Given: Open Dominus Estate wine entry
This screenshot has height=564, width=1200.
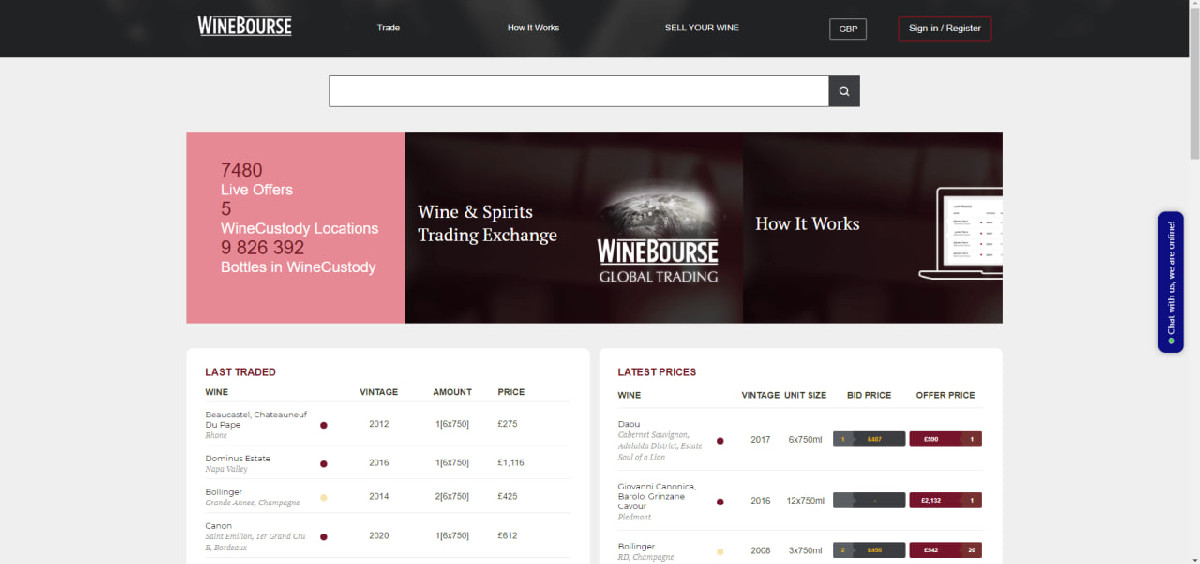Looking at the screenshot, I should 238,458.
